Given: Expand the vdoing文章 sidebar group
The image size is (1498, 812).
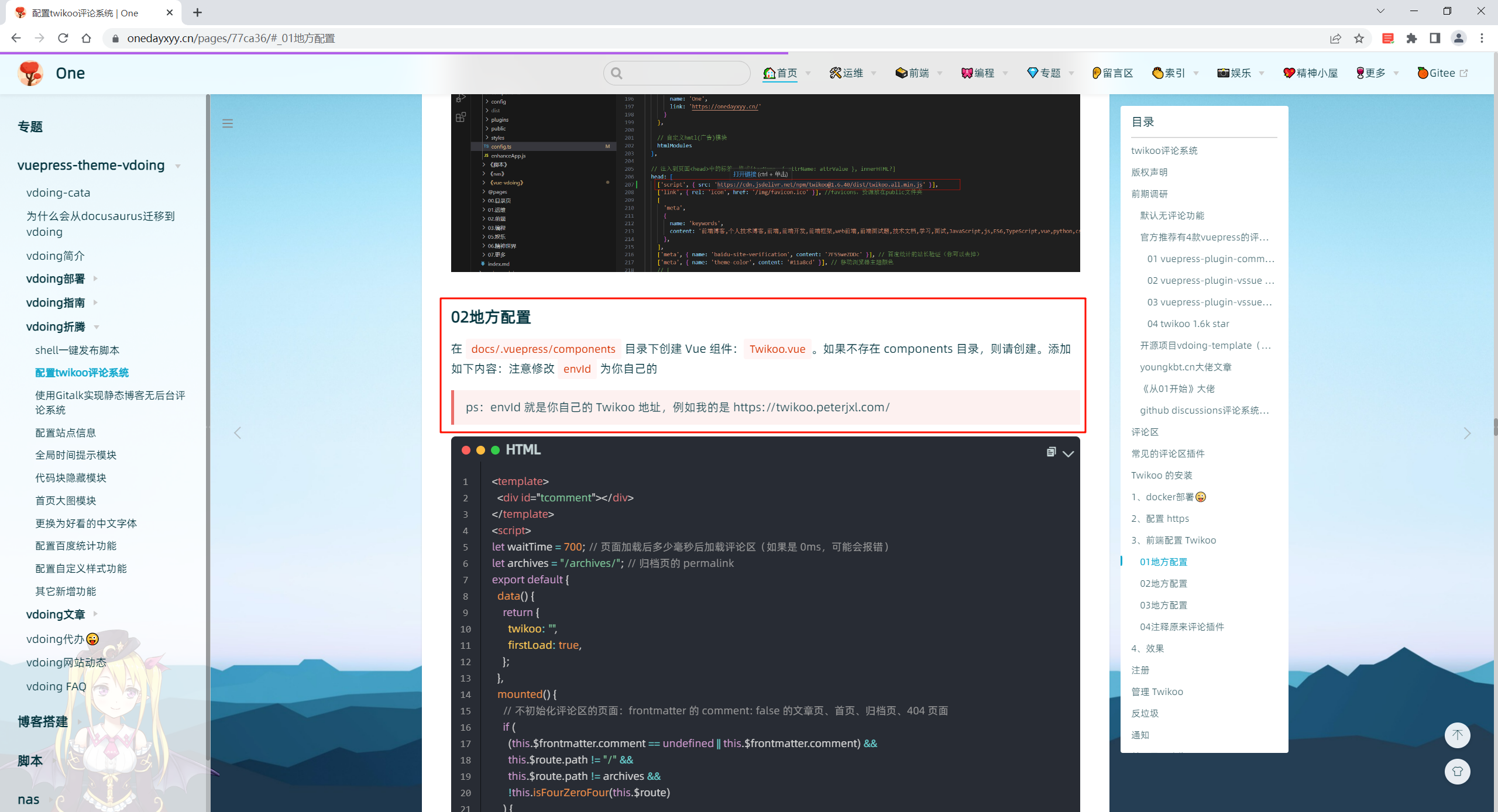Looking at the screenshot, I should 62,614.
